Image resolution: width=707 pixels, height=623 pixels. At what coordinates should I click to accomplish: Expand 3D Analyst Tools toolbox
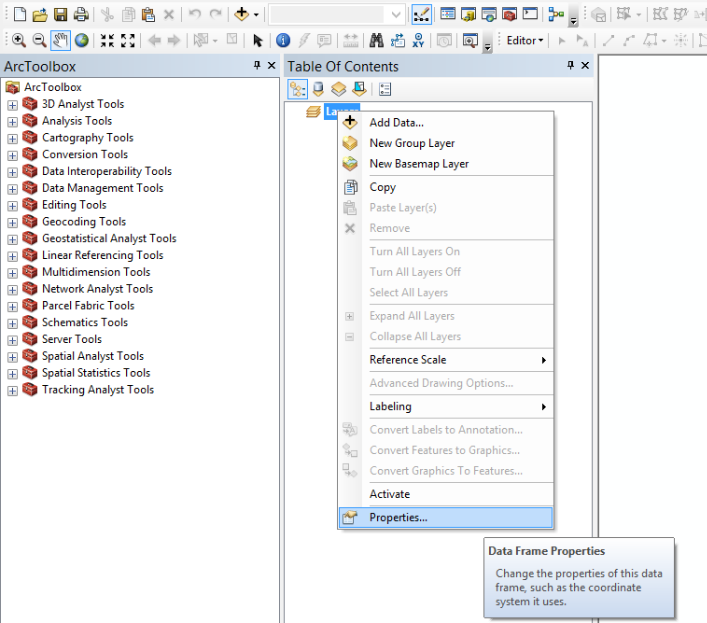point(13,105)
